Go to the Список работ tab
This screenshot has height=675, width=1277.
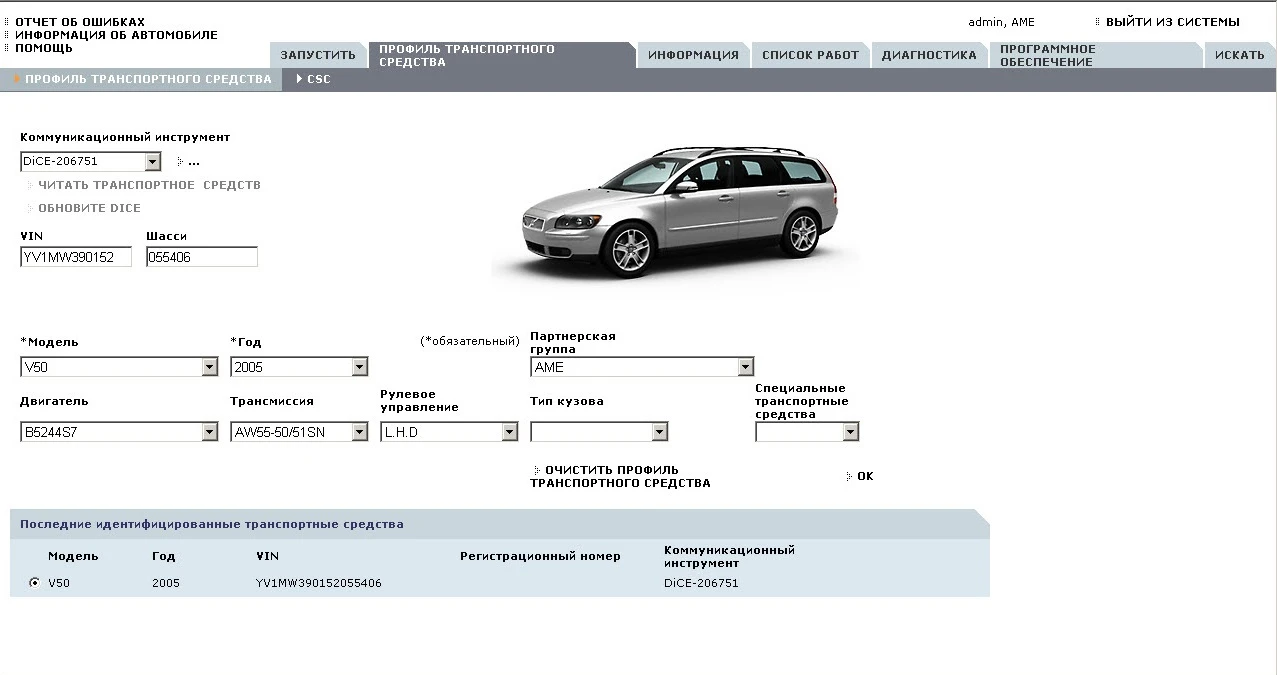[x=810, y=55]
